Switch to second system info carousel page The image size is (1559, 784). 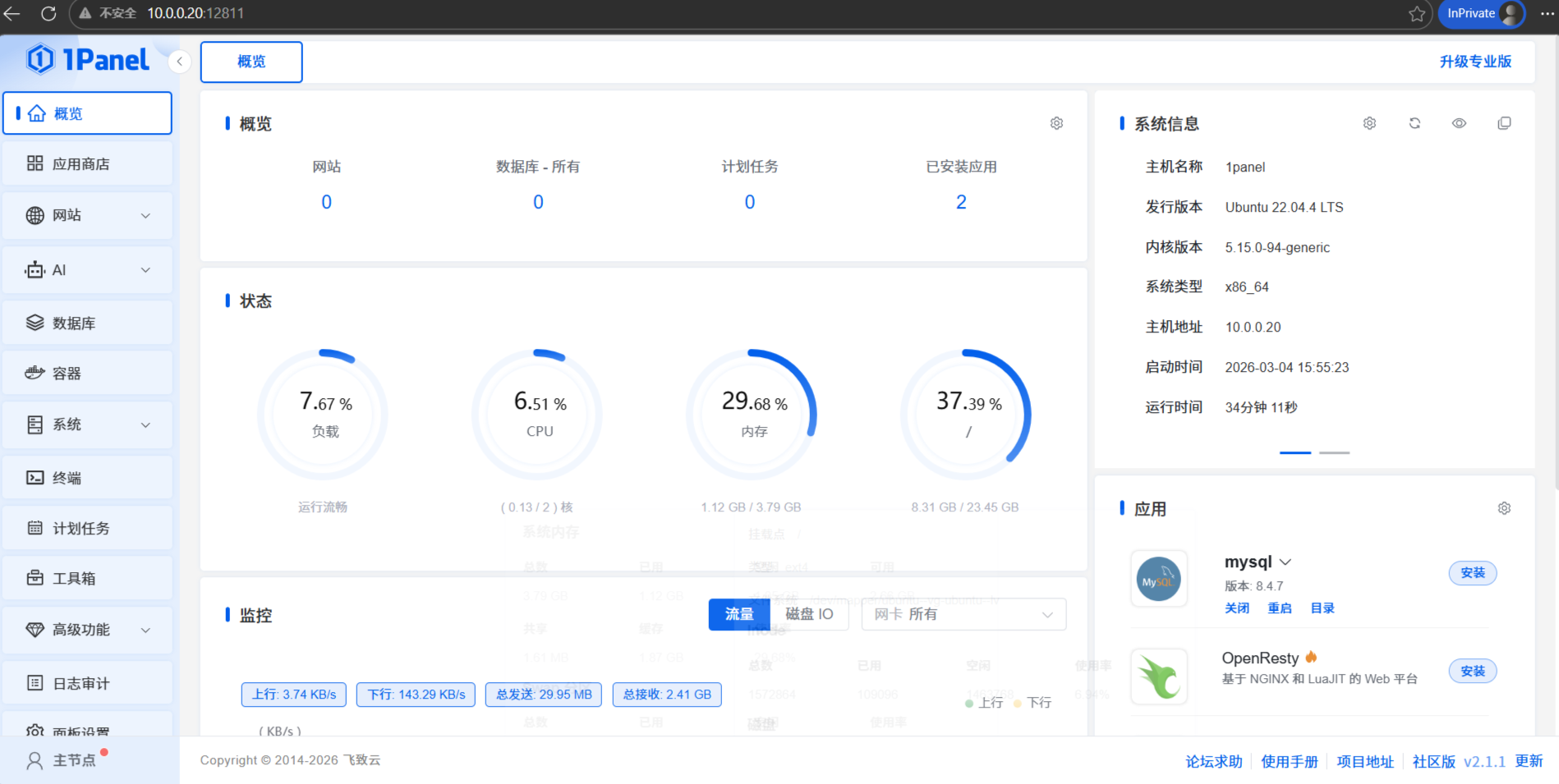(x=1334, y=452)
